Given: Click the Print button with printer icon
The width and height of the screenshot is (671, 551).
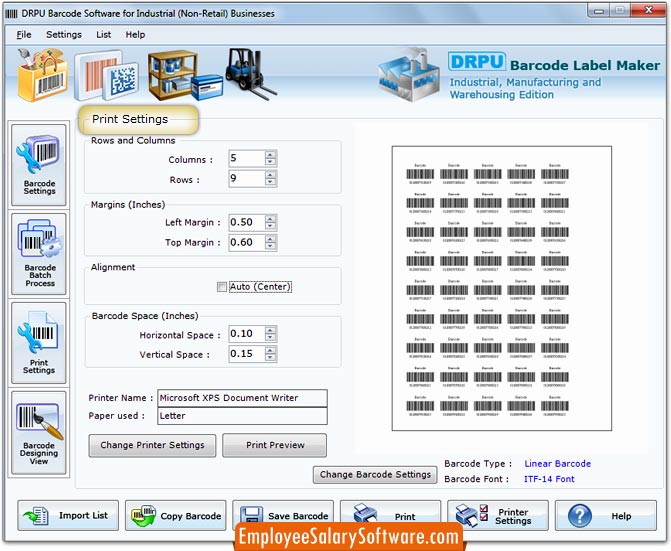Looking at the screenshot, I should point(390,515).
